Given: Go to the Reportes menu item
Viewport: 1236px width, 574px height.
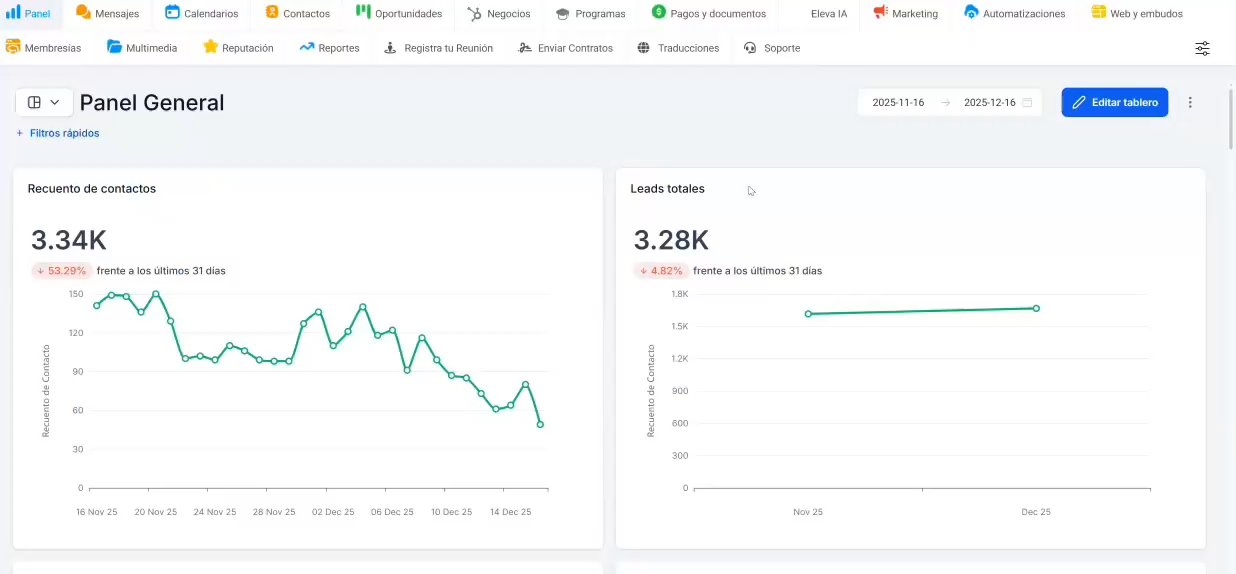Looking at the screenshot, I should (329, 48).
